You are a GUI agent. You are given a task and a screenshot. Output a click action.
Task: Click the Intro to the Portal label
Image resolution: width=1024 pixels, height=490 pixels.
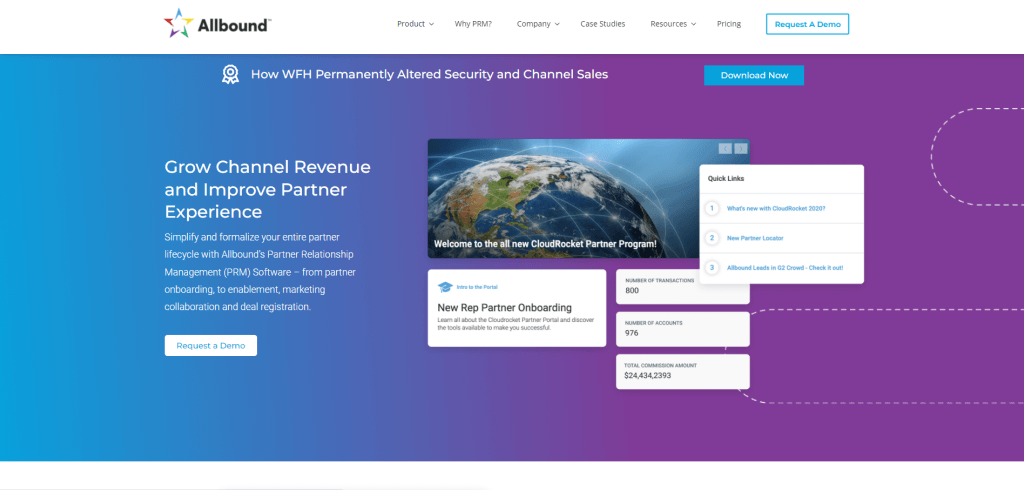tap(477, 287)
